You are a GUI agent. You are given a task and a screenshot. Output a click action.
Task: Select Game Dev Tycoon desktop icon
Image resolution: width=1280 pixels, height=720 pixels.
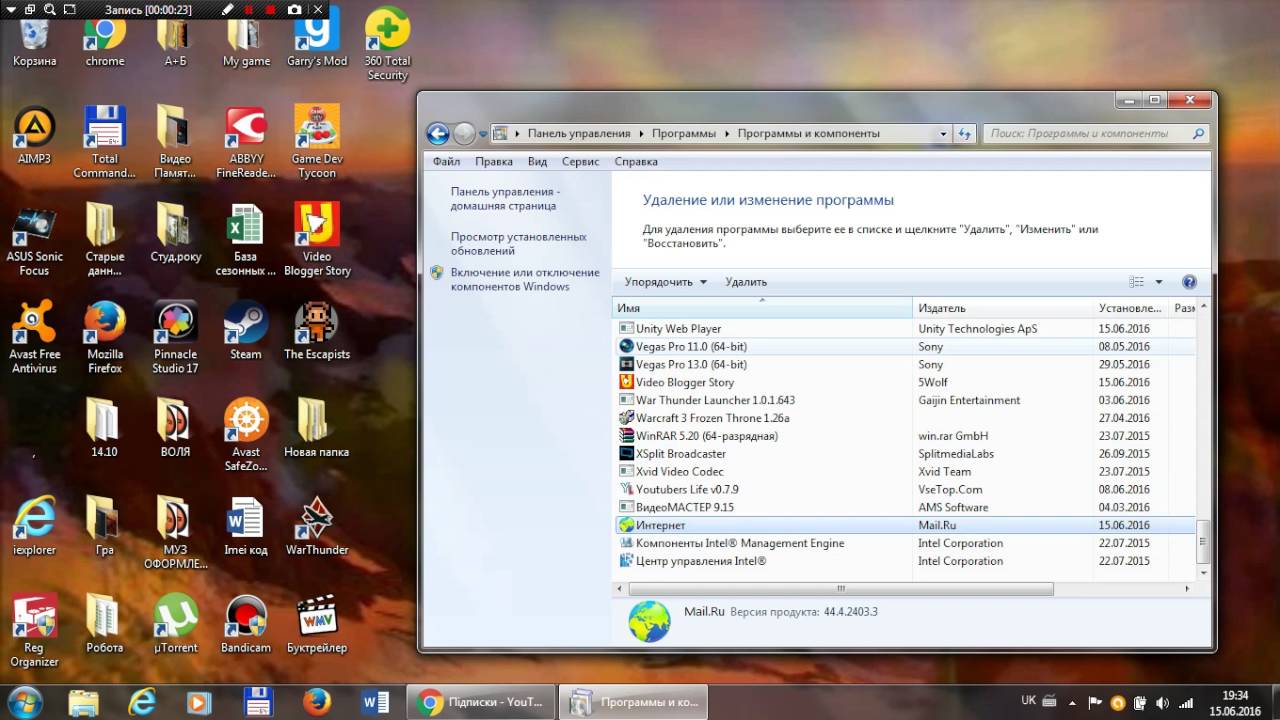[x=317, y=142]
